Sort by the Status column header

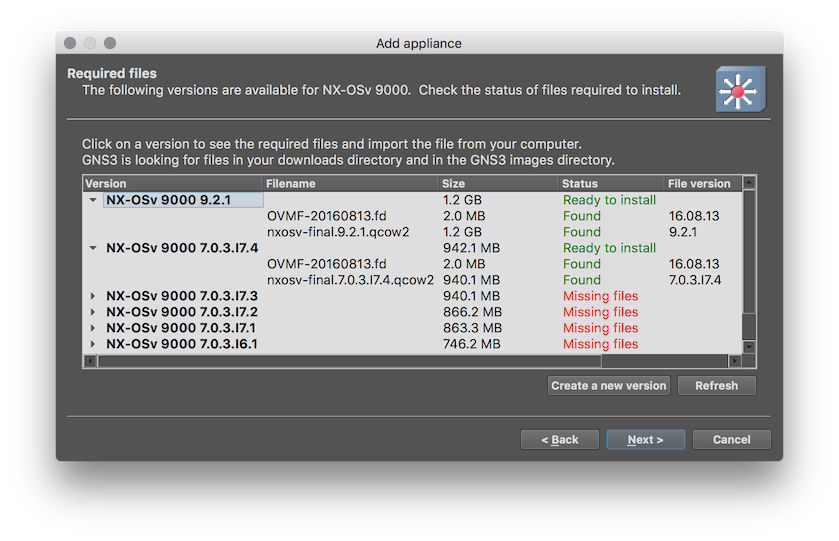[x=611, y=184]
